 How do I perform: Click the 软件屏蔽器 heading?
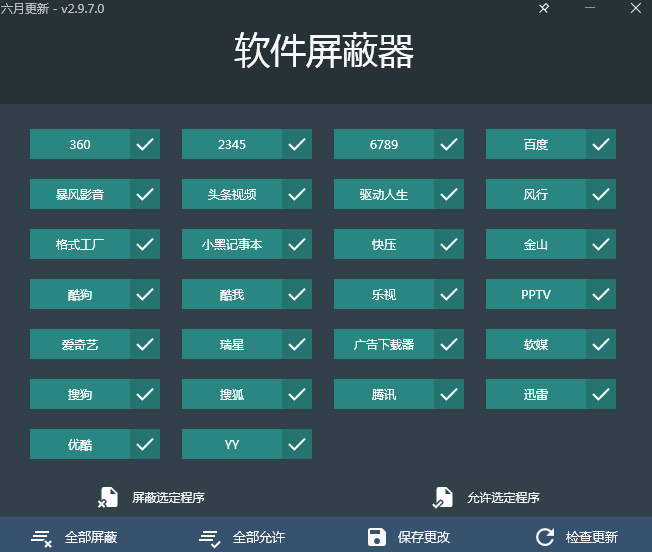(x=324, y=51)
